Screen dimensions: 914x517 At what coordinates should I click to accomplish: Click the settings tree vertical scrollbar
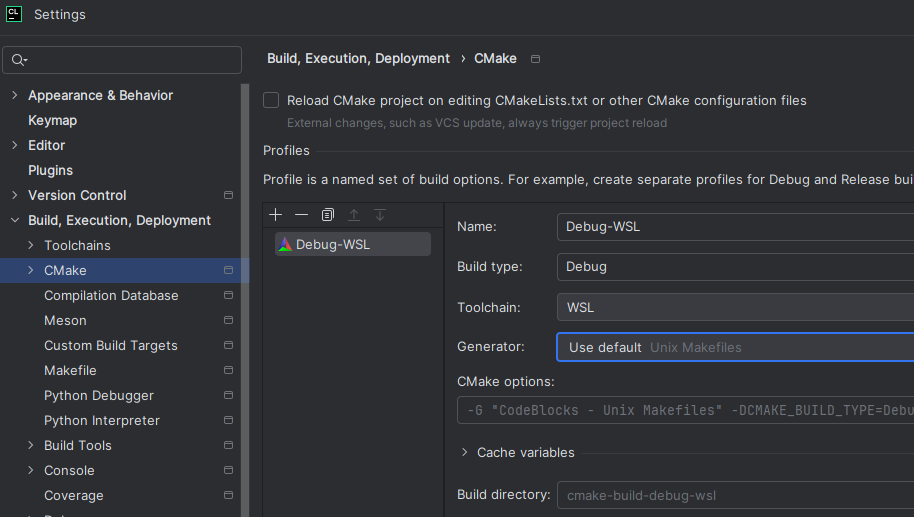tap(245, 300)
